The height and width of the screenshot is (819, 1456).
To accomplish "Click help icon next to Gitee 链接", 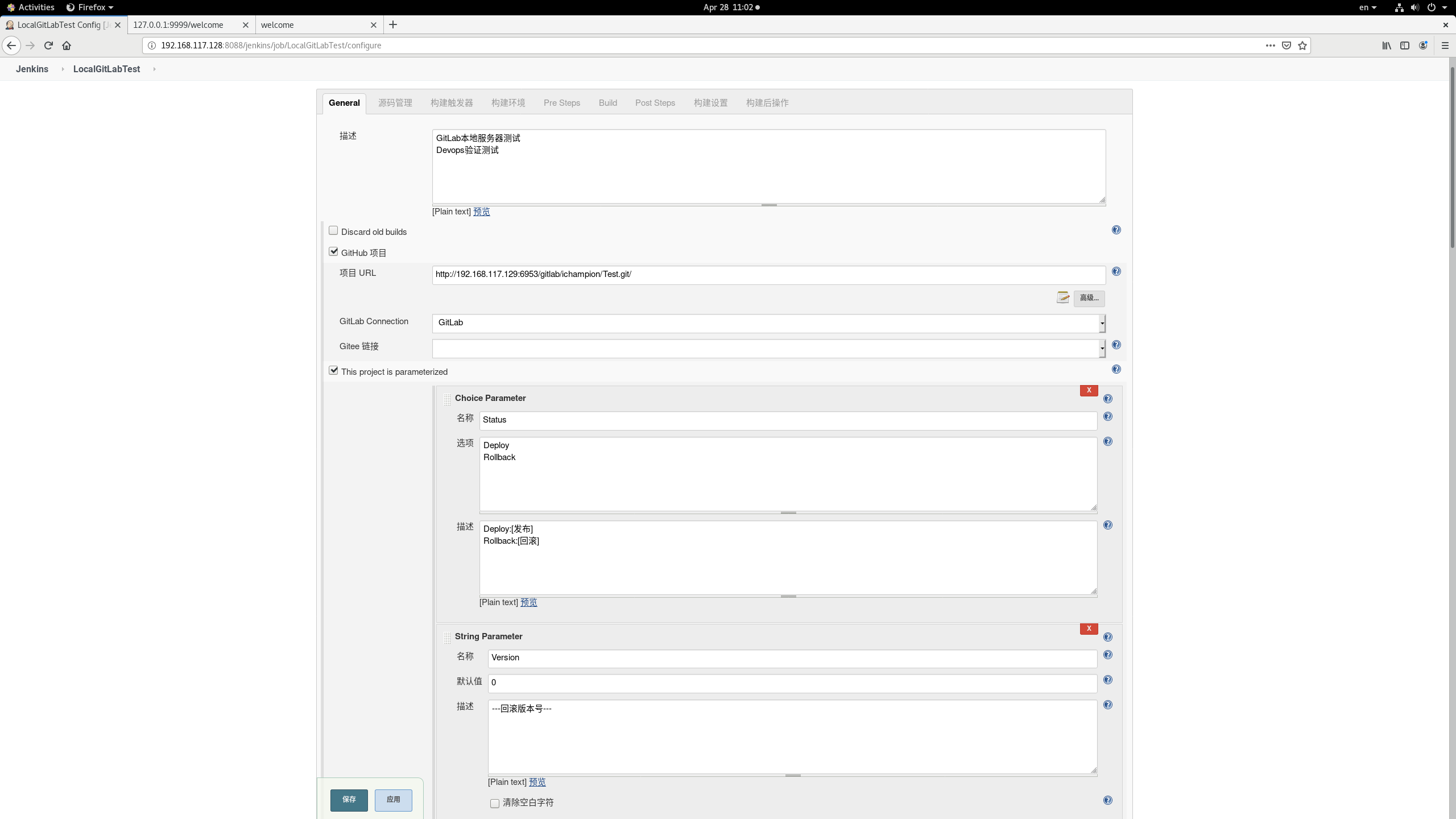I will click(x=1115, y=344).
